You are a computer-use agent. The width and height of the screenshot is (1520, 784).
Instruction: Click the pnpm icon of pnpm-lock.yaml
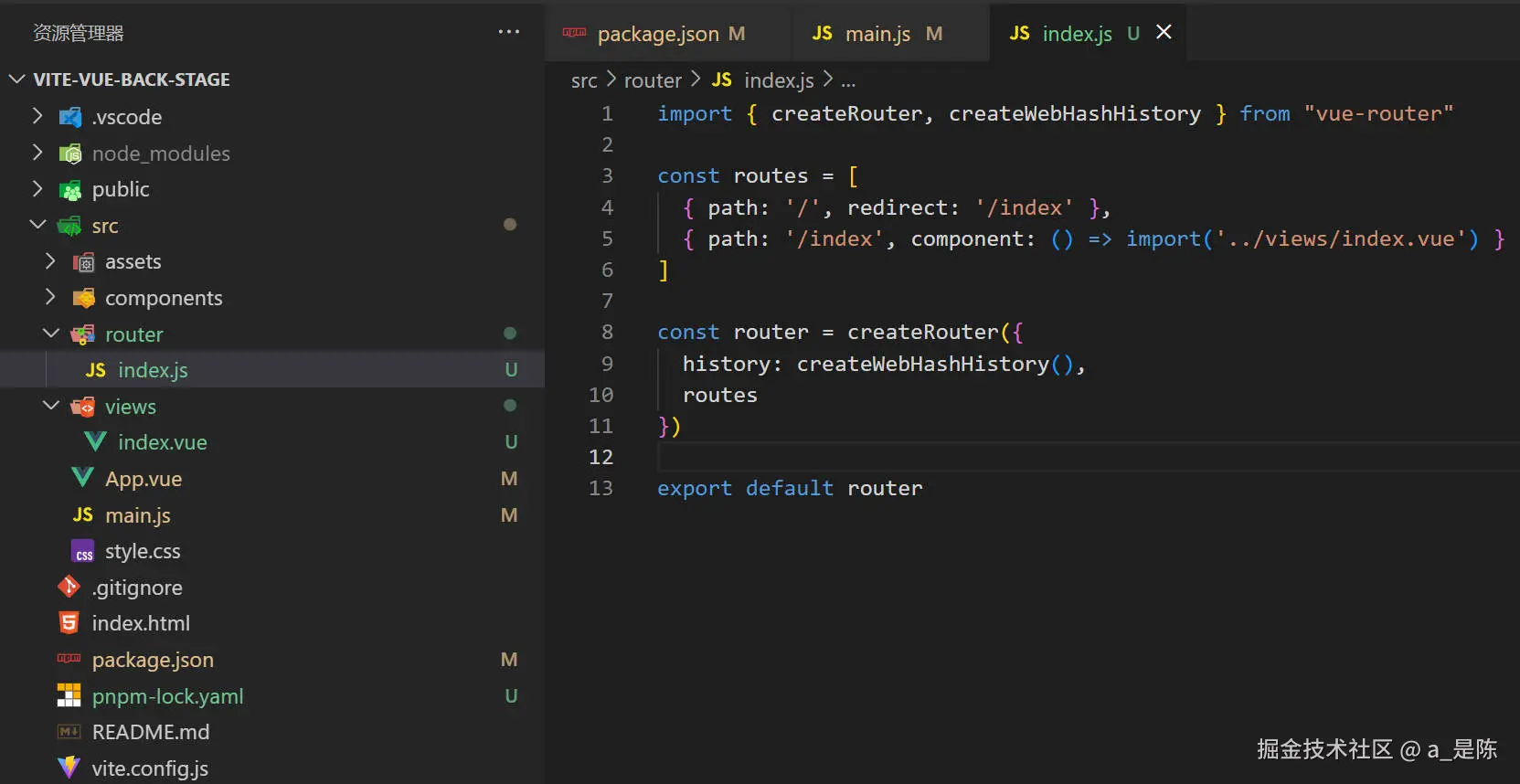click(69, 695)
